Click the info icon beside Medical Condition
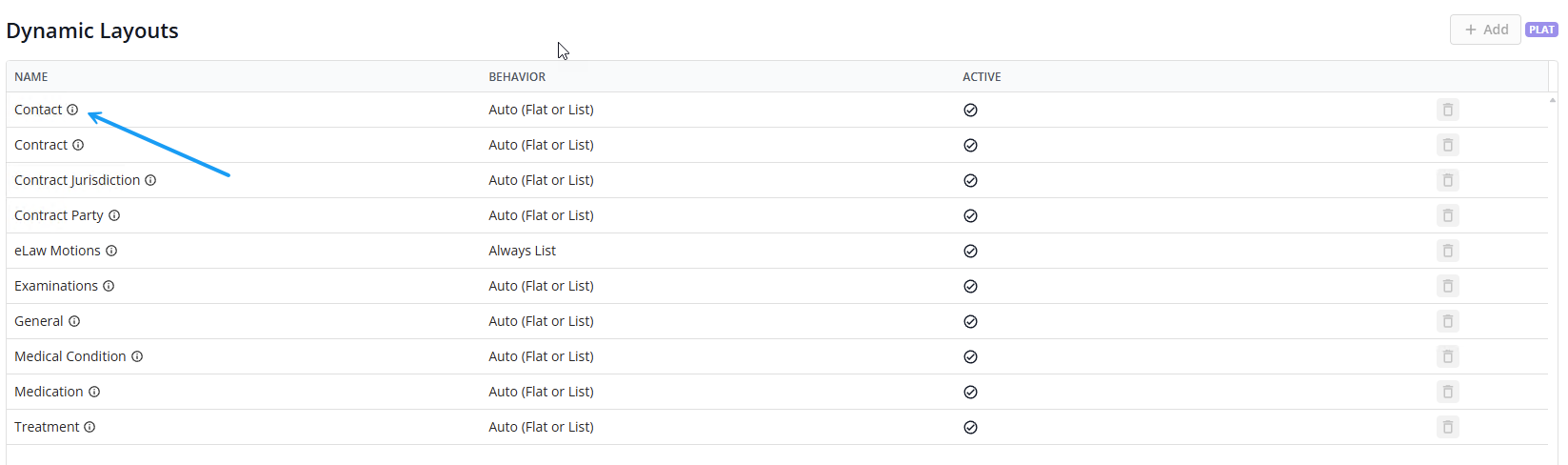 tap(137, 356)
